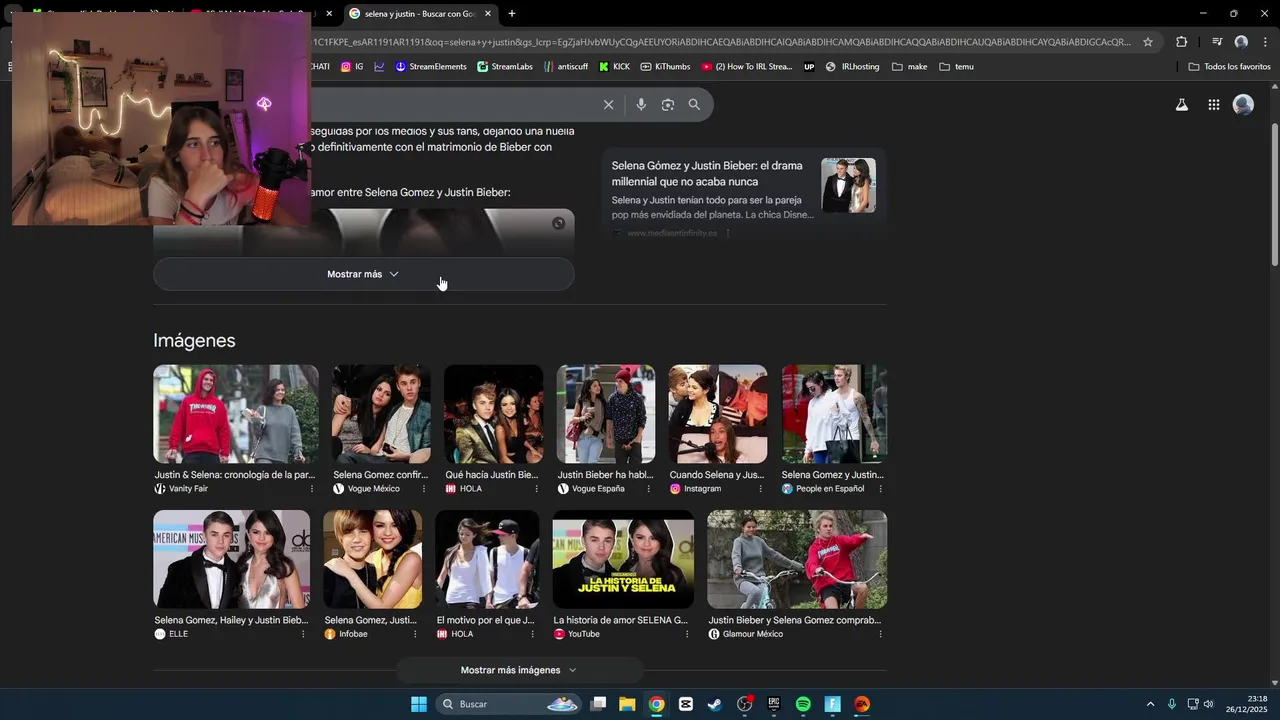Open Google Lens image search icon
1280x720 pixels.
(x=668, y=104)
